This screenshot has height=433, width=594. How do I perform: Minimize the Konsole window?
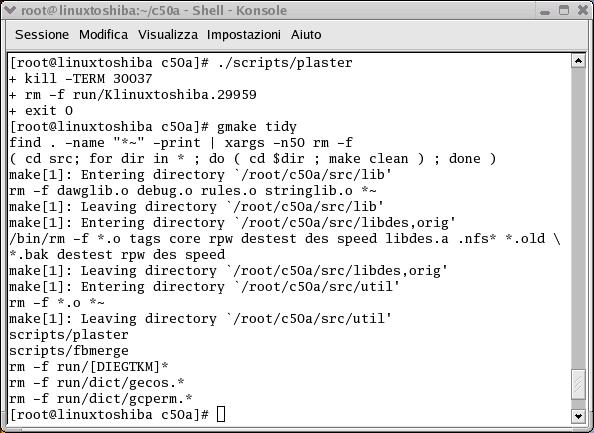point(545,11)
